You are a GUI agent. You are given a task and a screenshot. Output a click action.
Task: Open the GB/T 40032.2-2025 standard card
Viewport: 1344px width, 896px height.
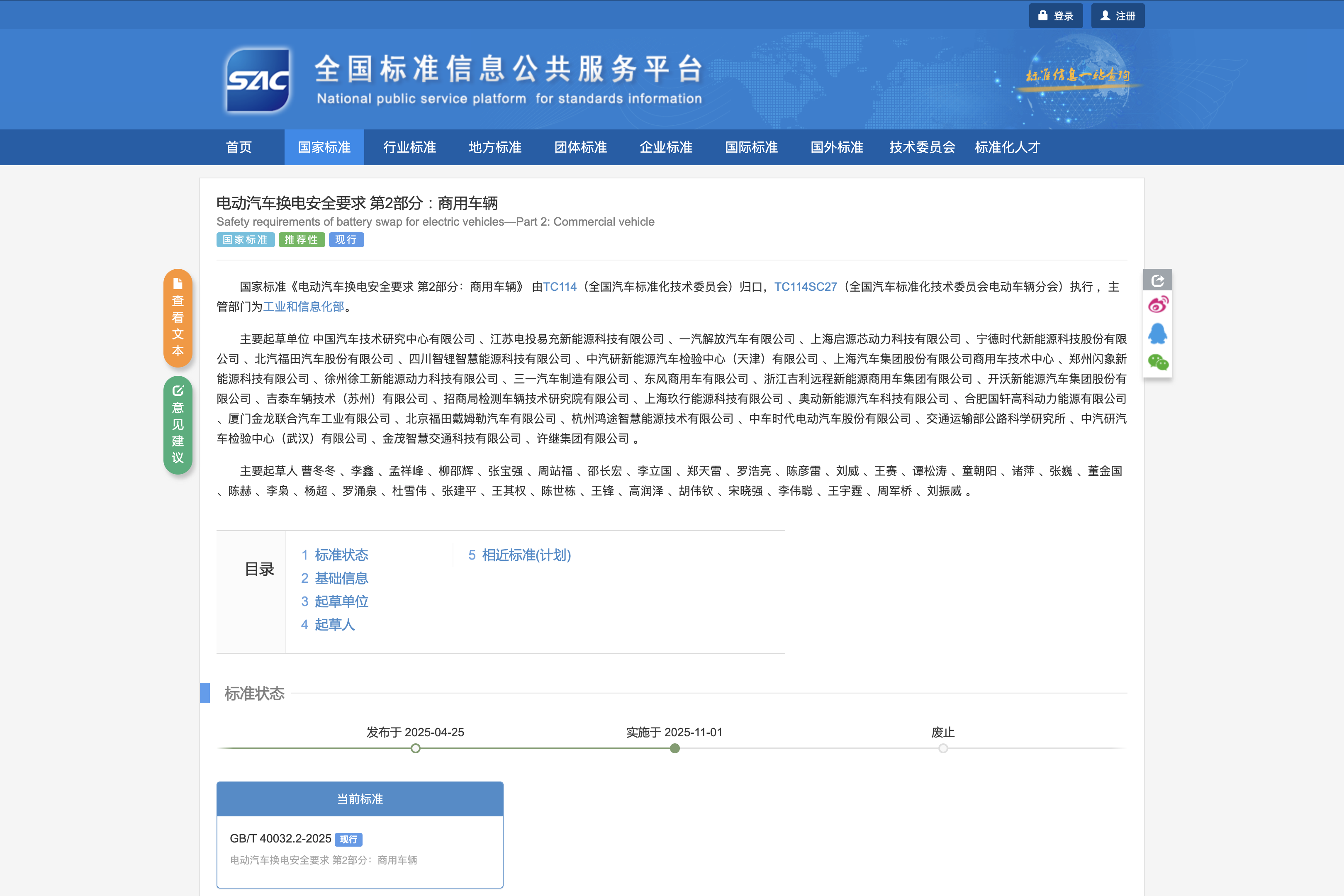(280, 838)
